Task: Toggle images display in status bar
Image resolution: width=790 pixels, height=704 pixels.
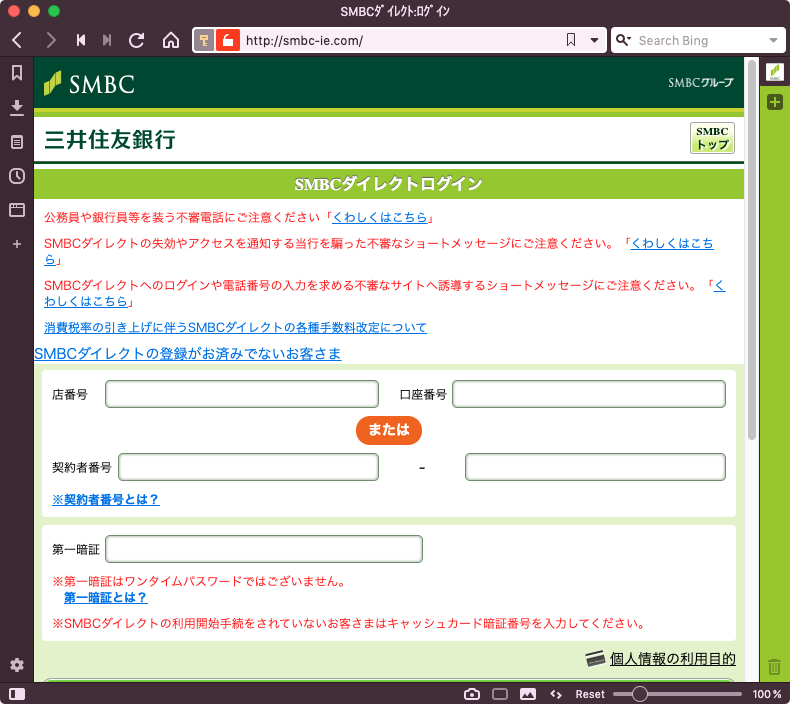Action: coord(528,694)
